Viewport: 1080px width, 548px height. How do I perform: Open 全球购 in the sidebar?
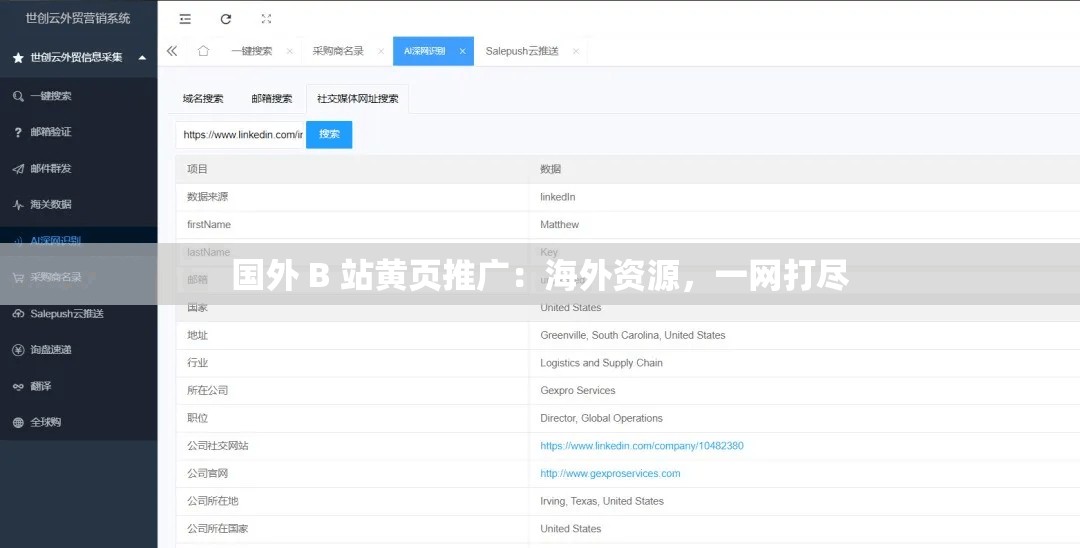click(45, 422)
